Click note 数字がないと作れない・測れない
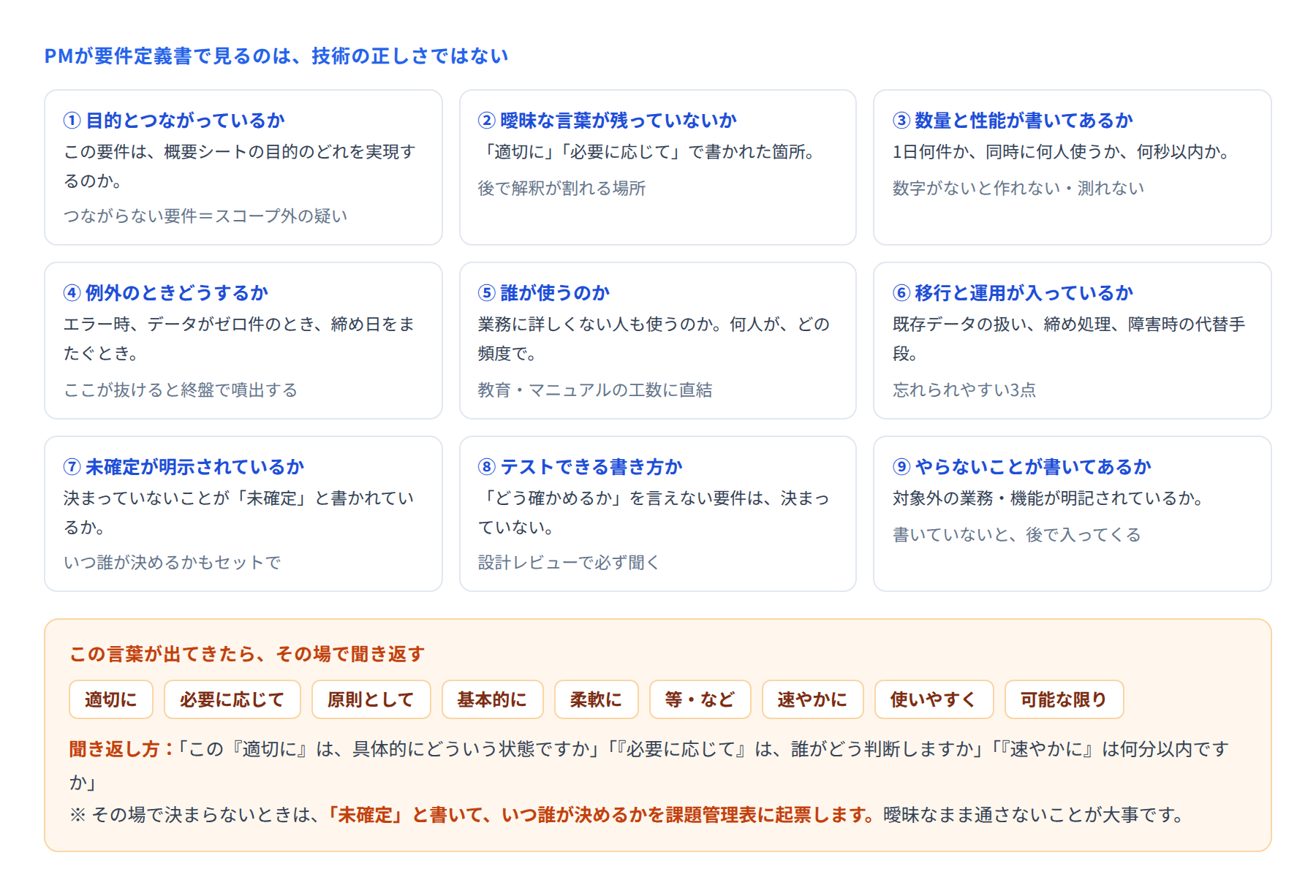The height and width of the screenshot is (896, 1316). pyautogui.click(x=1018, y=188)
